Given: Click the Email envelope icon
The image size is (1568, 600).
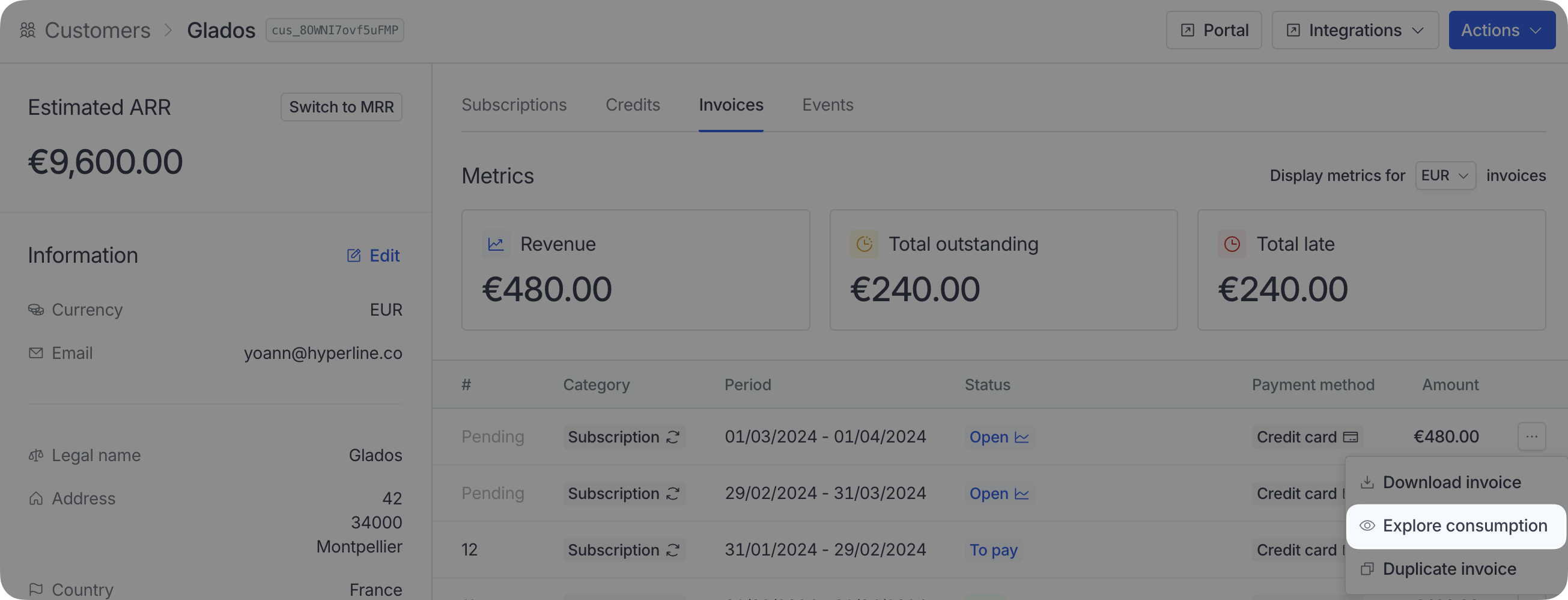Looking at the screenshot, I should 36,353.
